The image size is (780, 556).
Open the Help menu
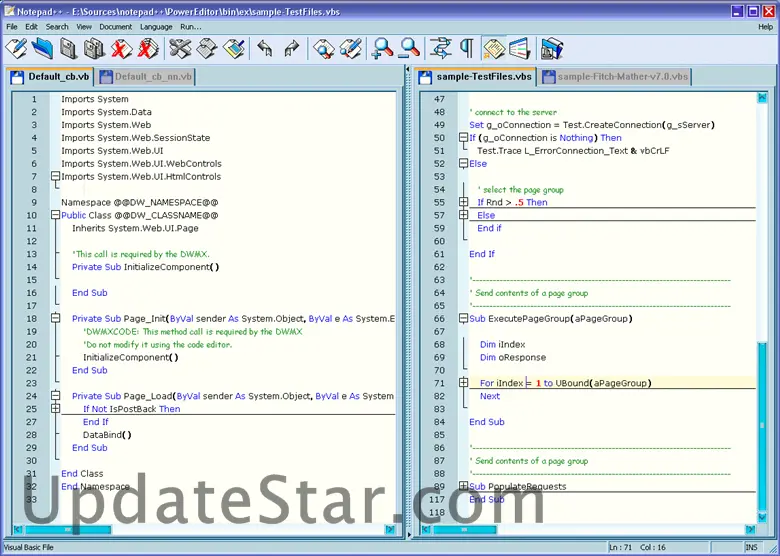pyautogui.click(x=765, y=27)
